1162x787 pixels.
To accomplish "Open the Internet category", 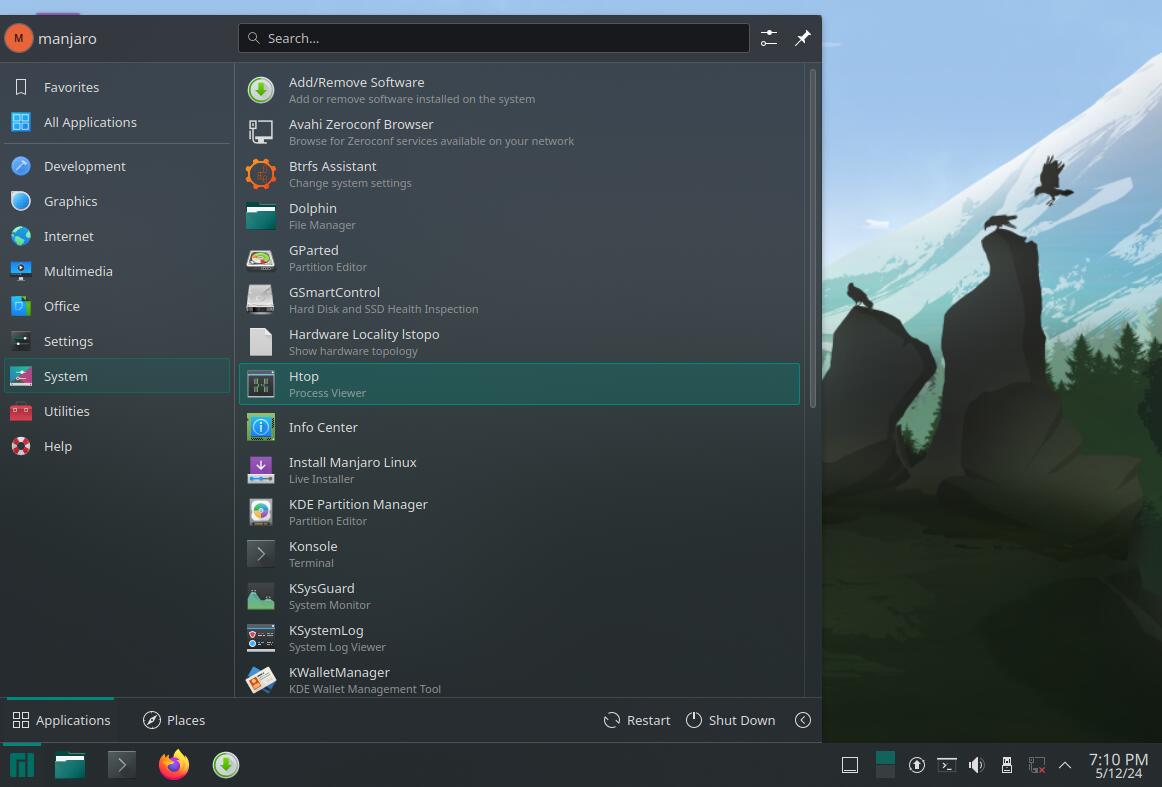I will point(117,236).
